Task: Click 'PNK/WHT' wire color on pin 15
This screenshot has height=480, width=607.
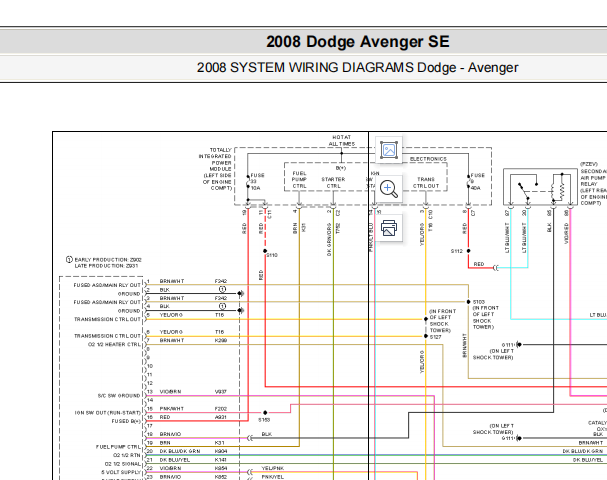Action: tap(171, 409)
